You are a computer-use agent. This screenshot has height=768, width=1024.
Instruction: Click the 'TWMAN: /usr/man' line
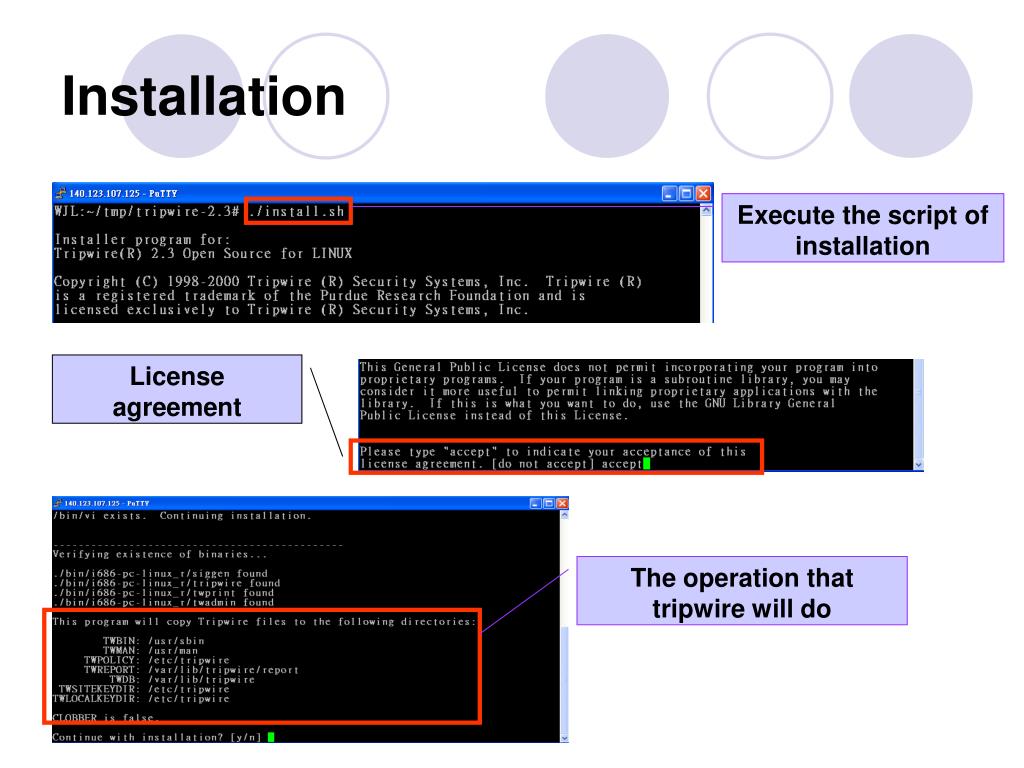click(x=150, y=651)
